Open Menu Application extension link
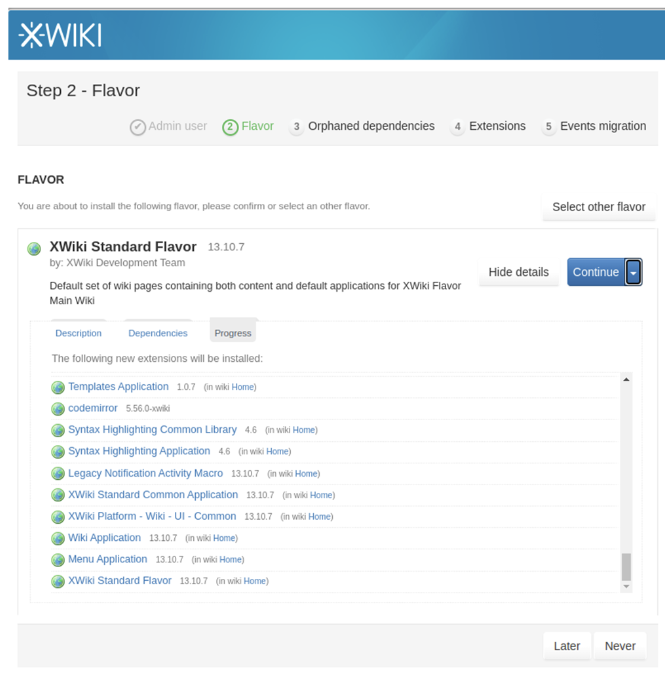 pos(107,559)
